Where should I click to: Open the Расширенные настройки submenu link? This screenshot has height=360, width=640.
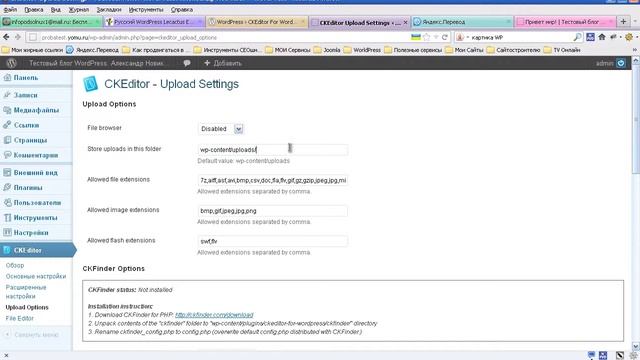pos(26,292)
